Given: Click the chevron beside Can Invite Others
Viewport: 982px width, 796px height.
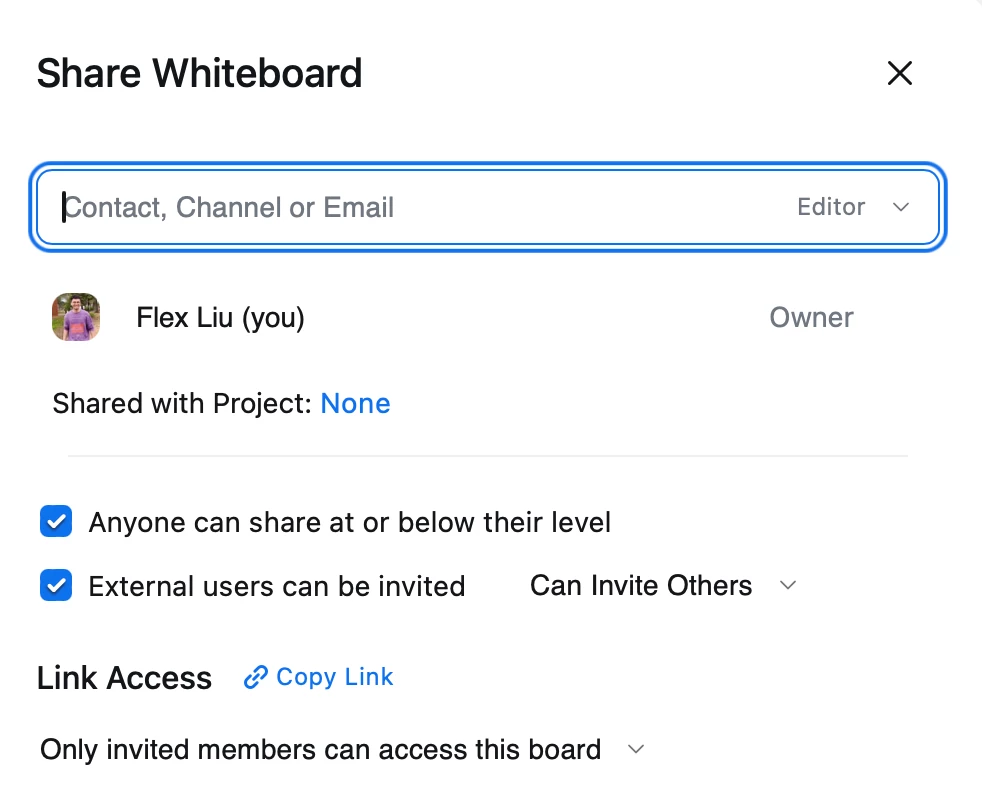Looking at the screenshot, I should (788, 585).
